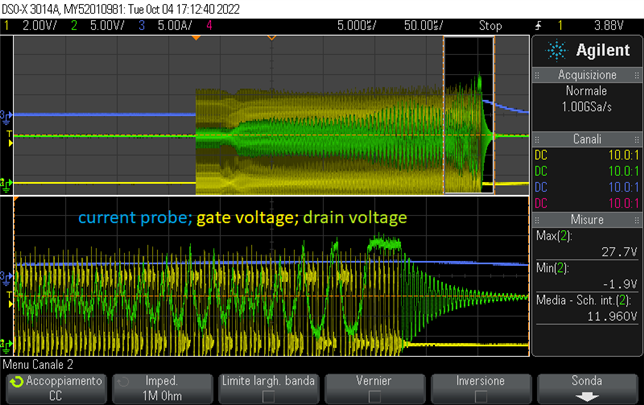This screenshot has width=644, height=405.
Task: Click the 1.00GSa/s sample rate
Action: click(586, 107)
